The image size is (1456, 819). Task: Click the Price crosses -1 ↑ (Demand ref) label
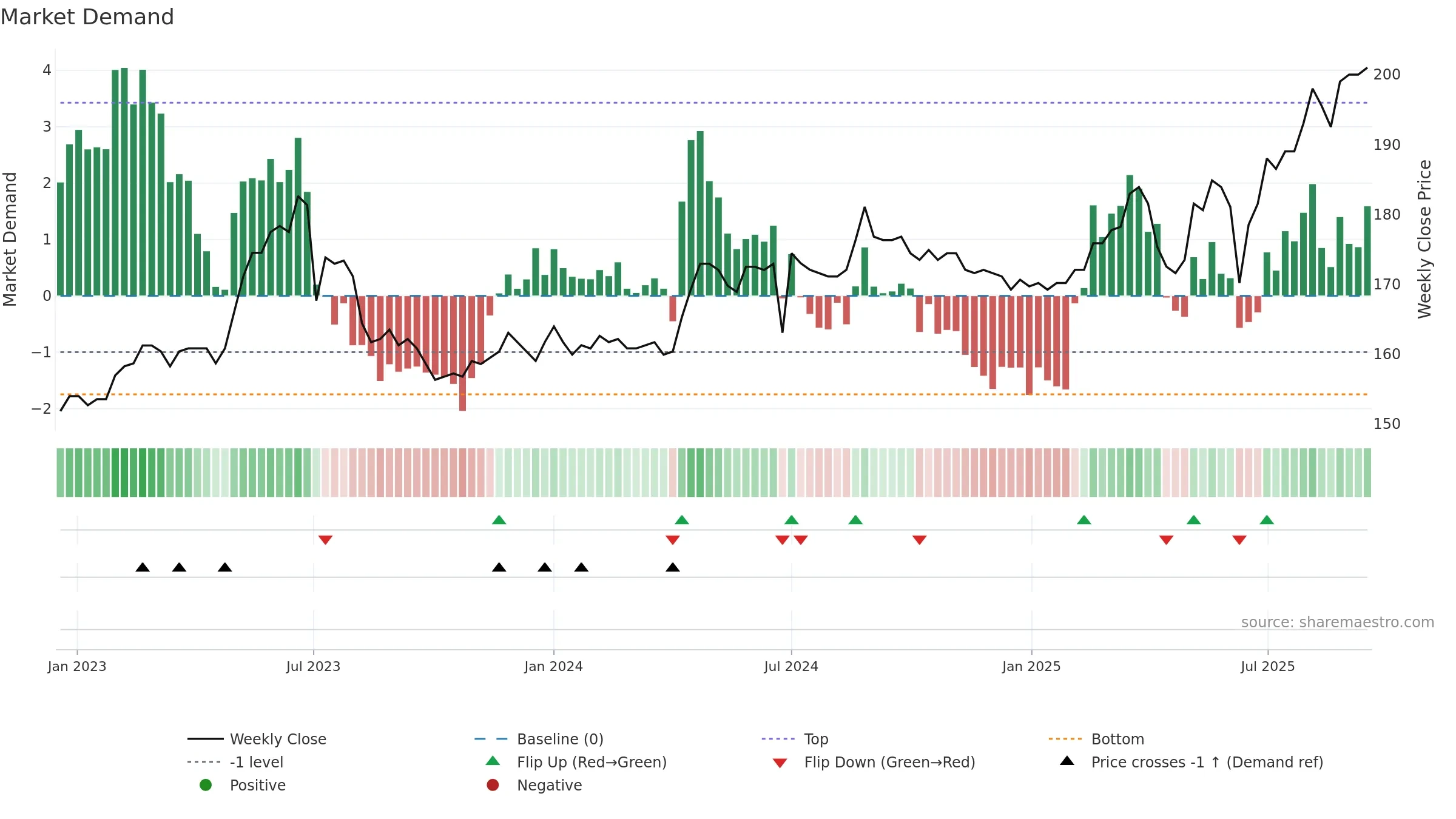[x=1207, y=763]
